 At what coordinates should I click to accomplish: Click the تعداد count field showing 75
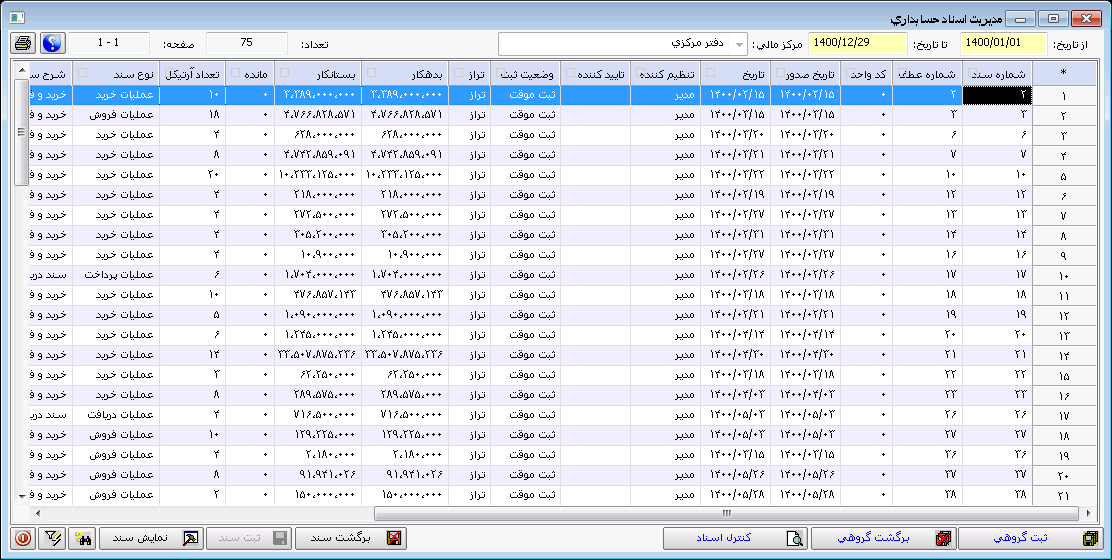(x=247, y=43)
